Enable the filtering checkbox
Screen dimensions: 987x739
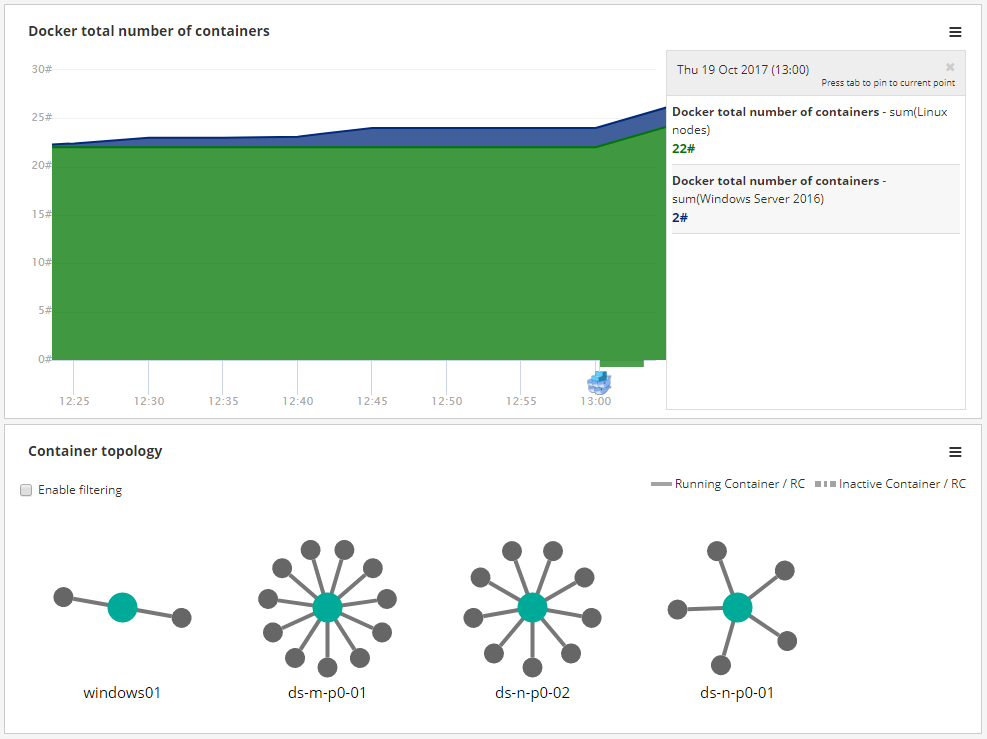tap(26, 490)
